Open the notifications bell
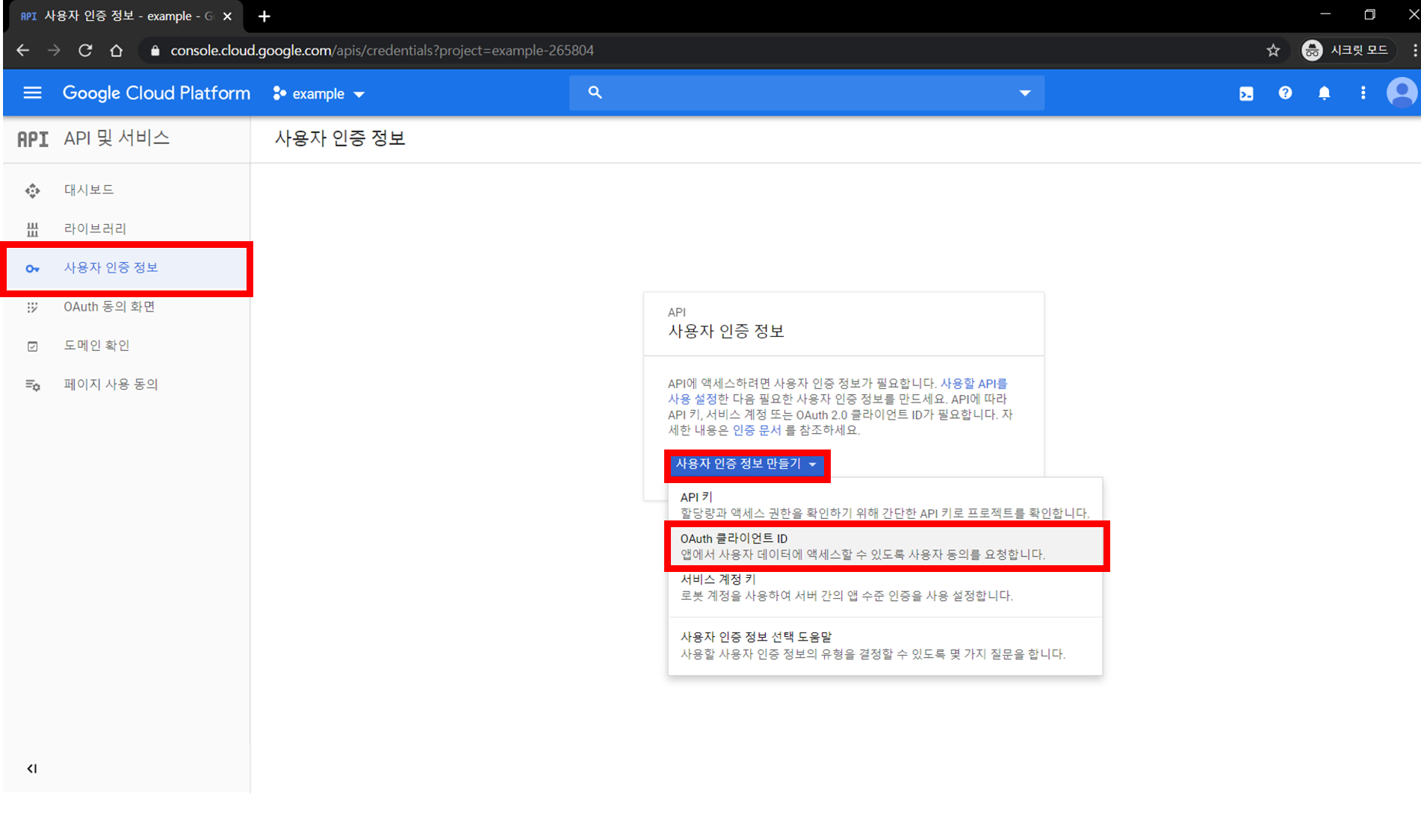 1324,93
